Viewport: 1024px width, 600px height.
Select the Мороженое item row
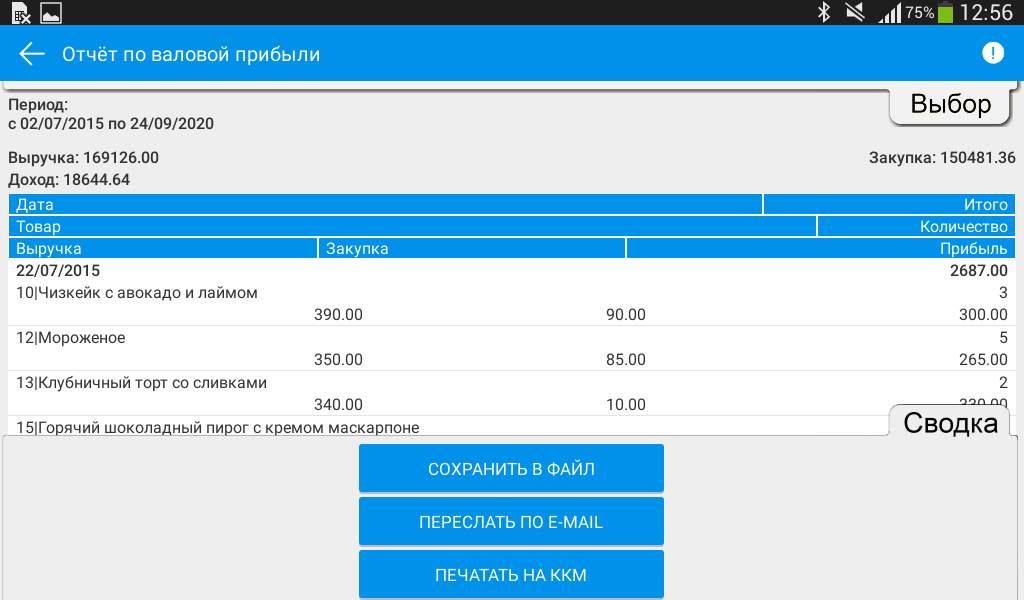tap(510, 349)
